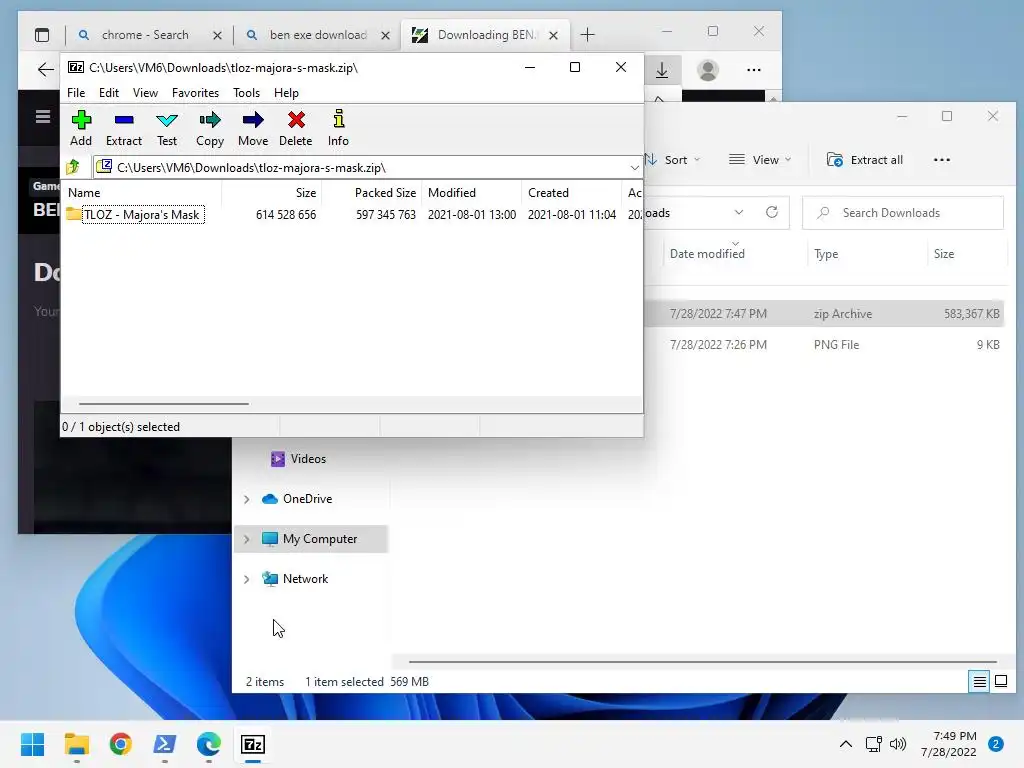The width and height of the screenshot is (1024, 768).
Task: Click the Explorer horizontal scrollbar
Action: (x=702, y=662)
